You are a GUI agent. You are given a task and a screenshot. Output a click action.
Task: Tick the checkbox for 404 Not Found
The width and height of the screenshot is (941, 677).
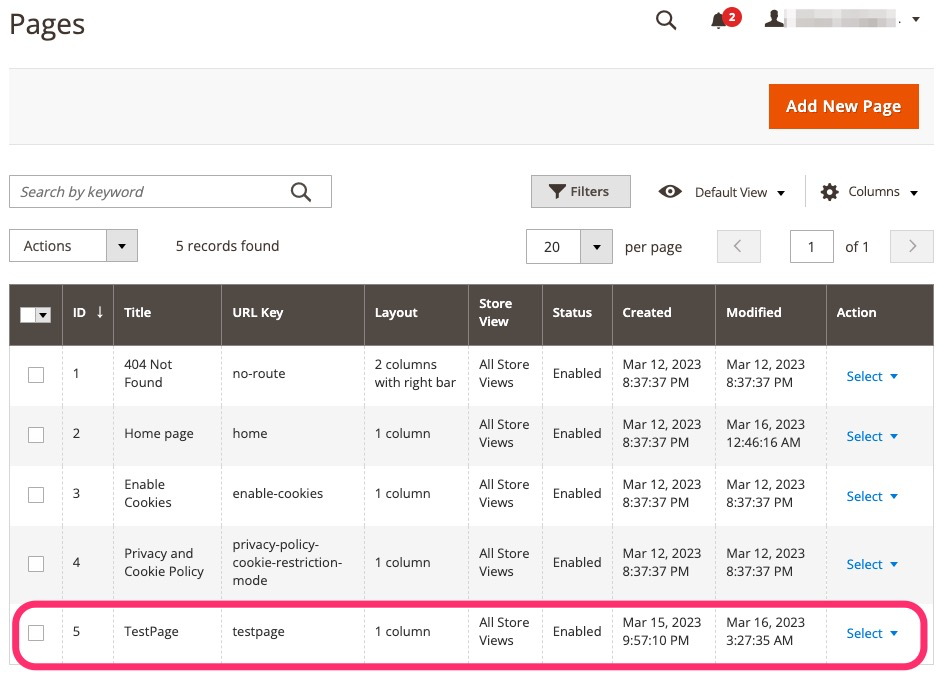pyautogui.click(x=36, y=374)
